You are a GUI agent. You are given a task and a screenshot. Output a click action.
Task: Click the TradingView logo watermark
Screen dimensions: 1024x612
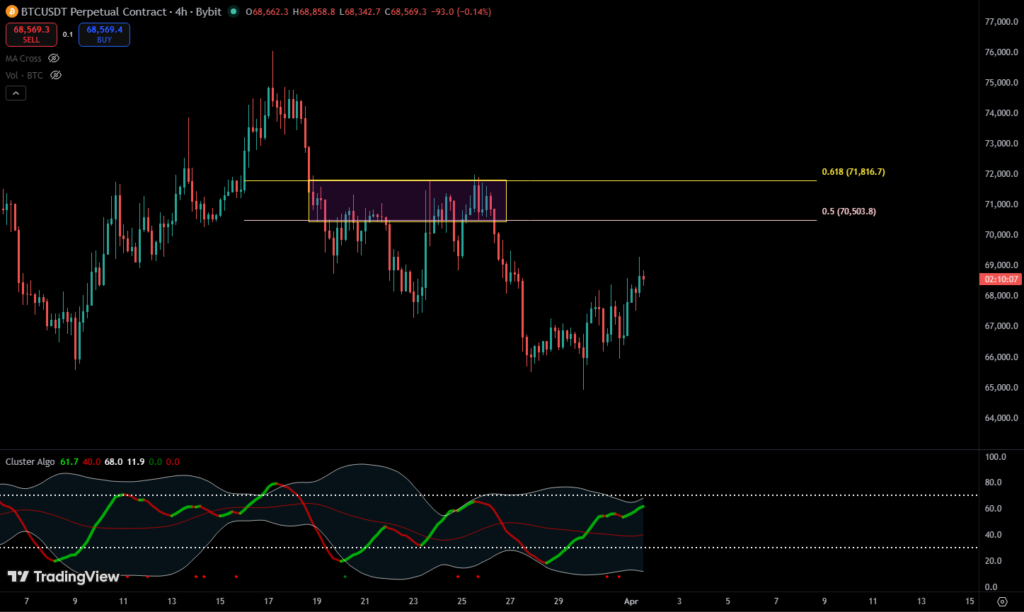point(63,577)
